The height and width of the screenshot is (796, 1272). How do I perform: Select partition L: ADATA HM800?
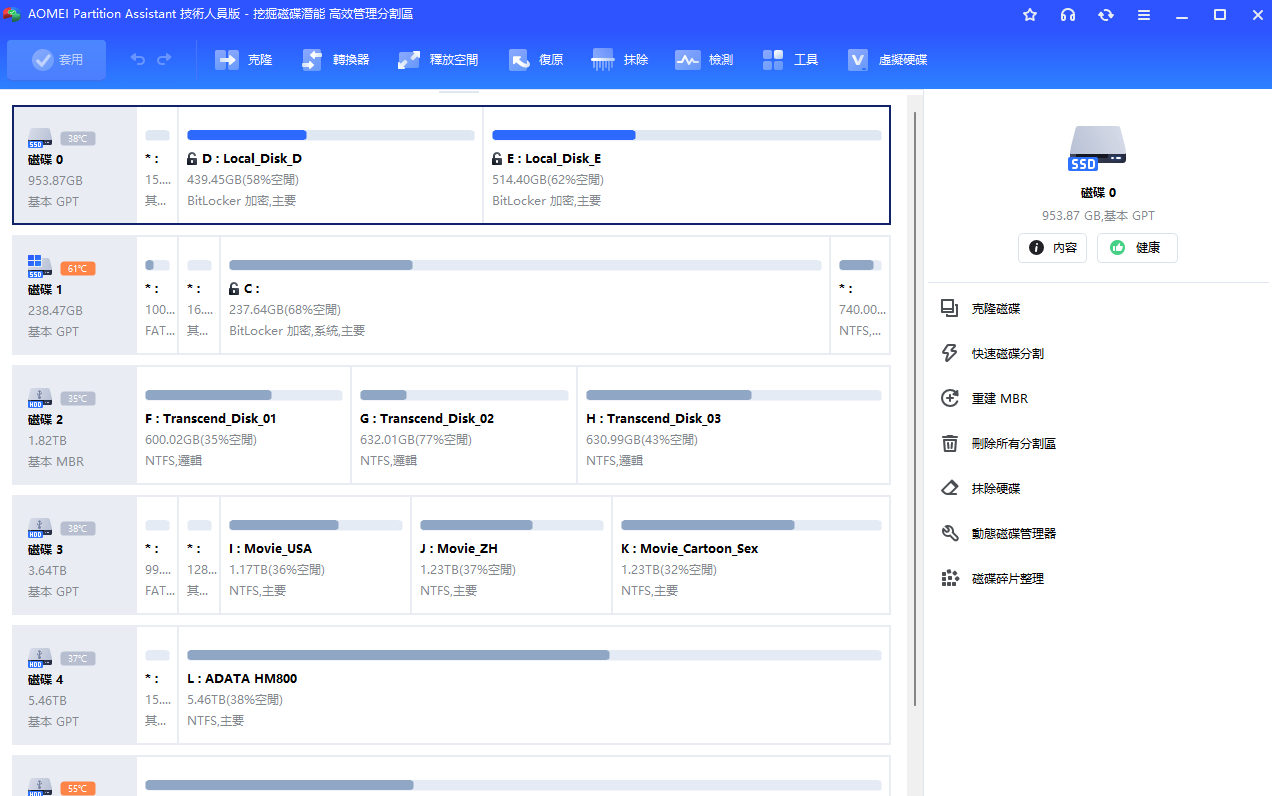click(x=534, y=685)
